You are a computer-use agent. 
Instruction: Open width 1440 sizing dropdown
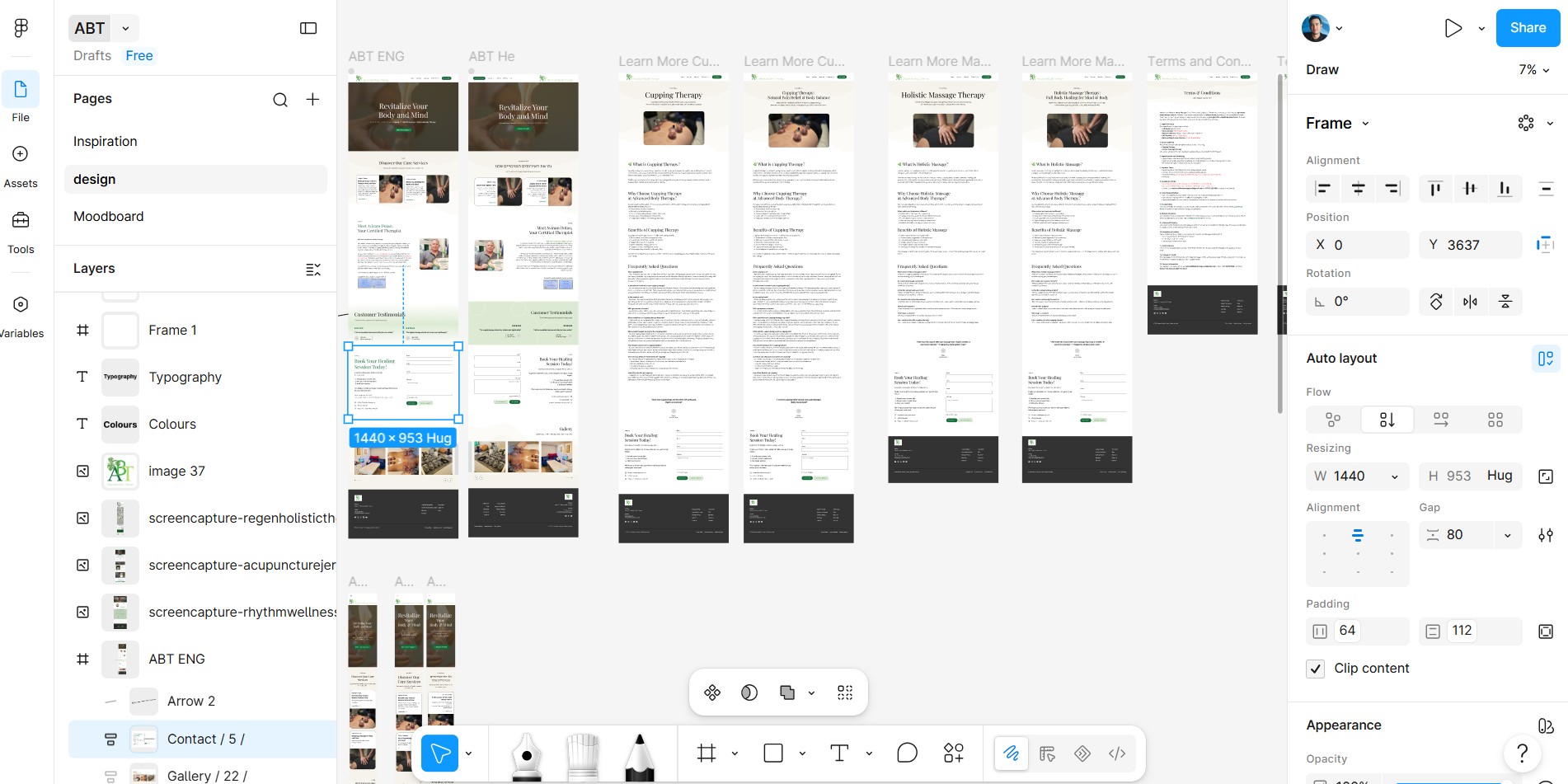(1395, 477)
